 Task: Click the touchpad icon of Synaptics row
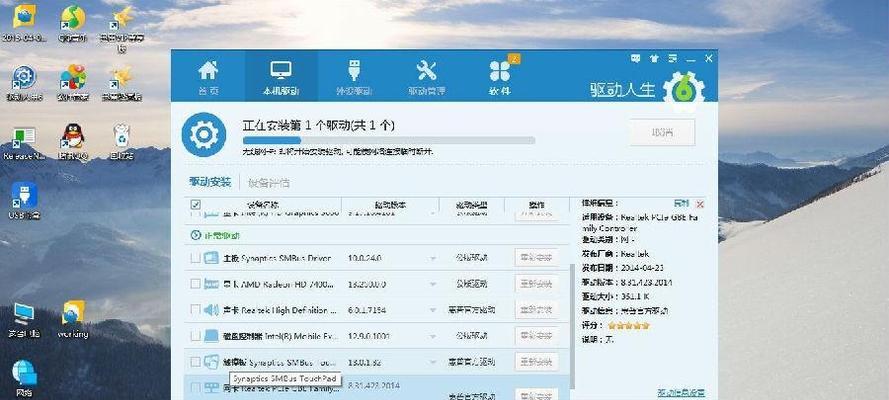(211, 361)
